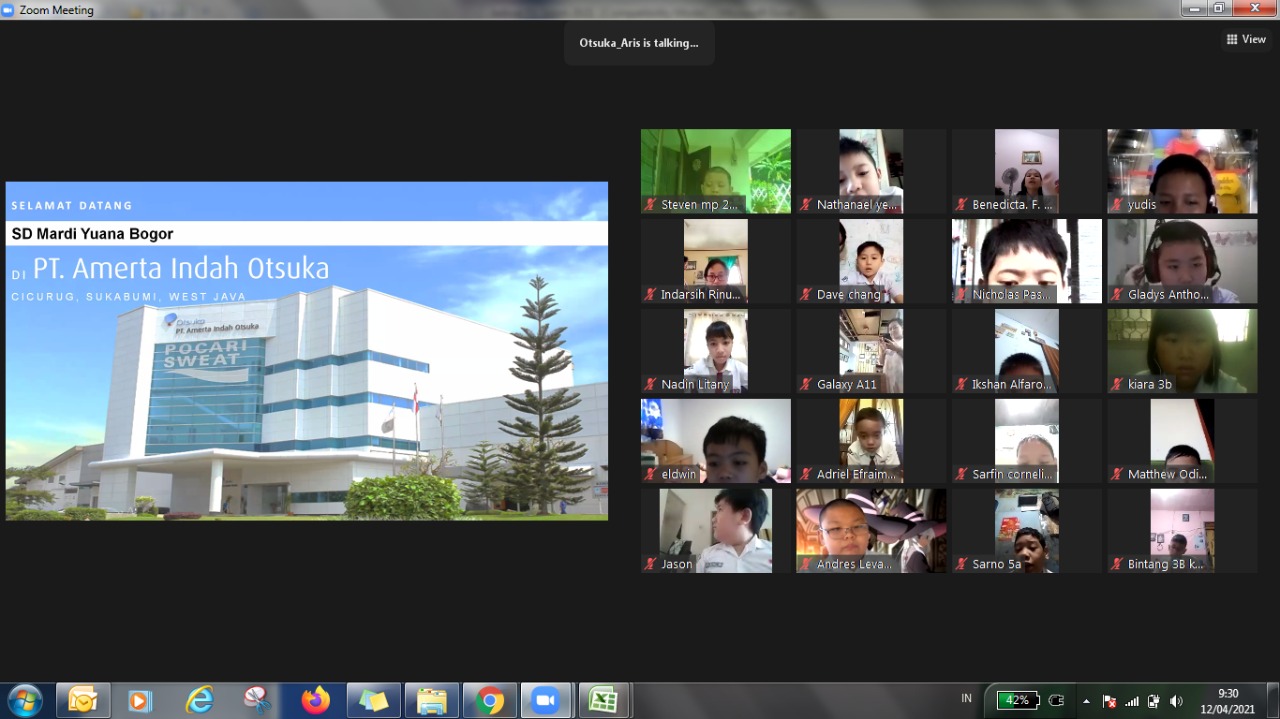Click the muted mic icon next to Jason
The image size is (1280, 719).
pos(650,565)
